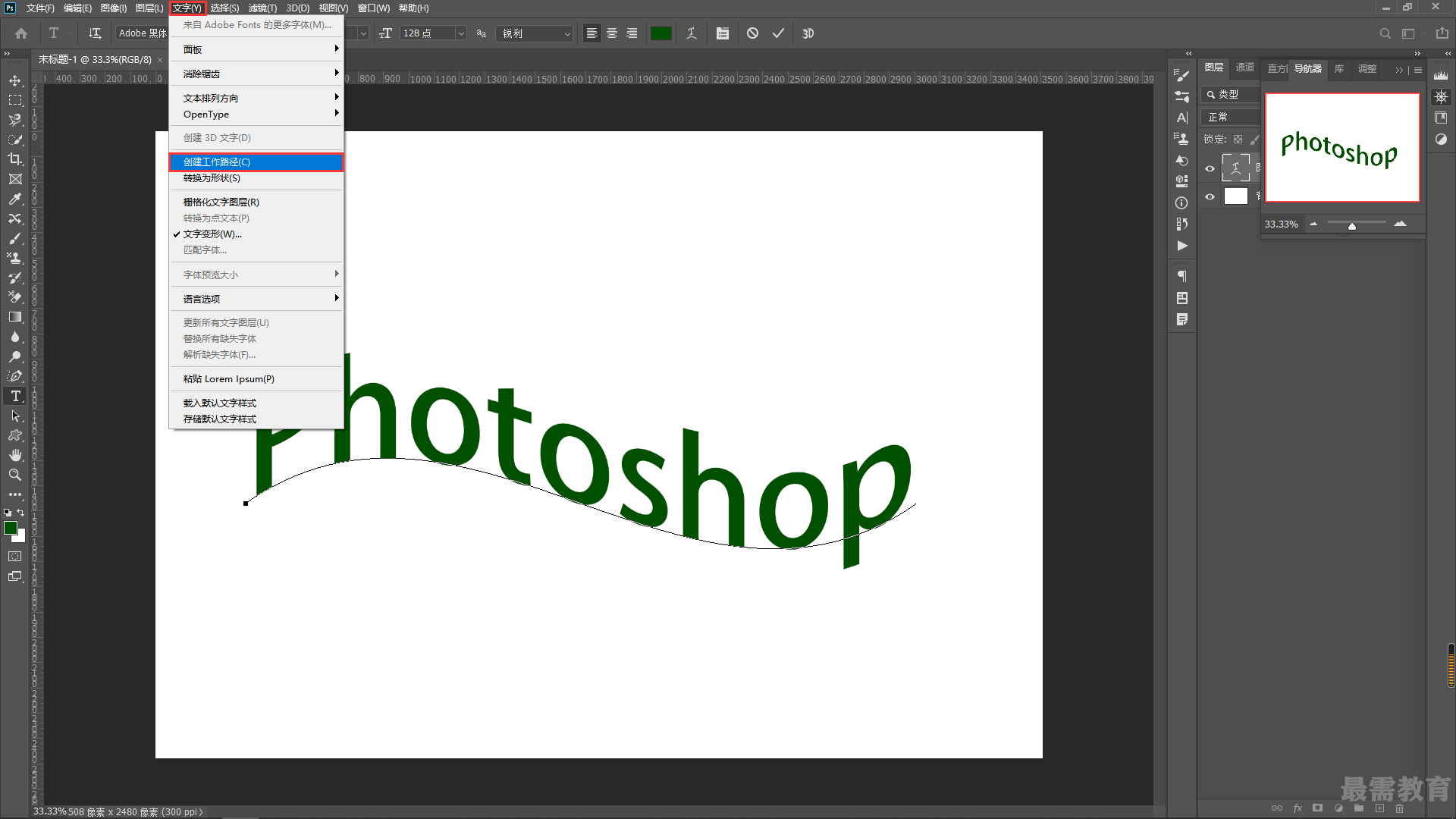Screen dimensions: 1456x819
Task: Select the Gradient tool
Action: [15, 317]
